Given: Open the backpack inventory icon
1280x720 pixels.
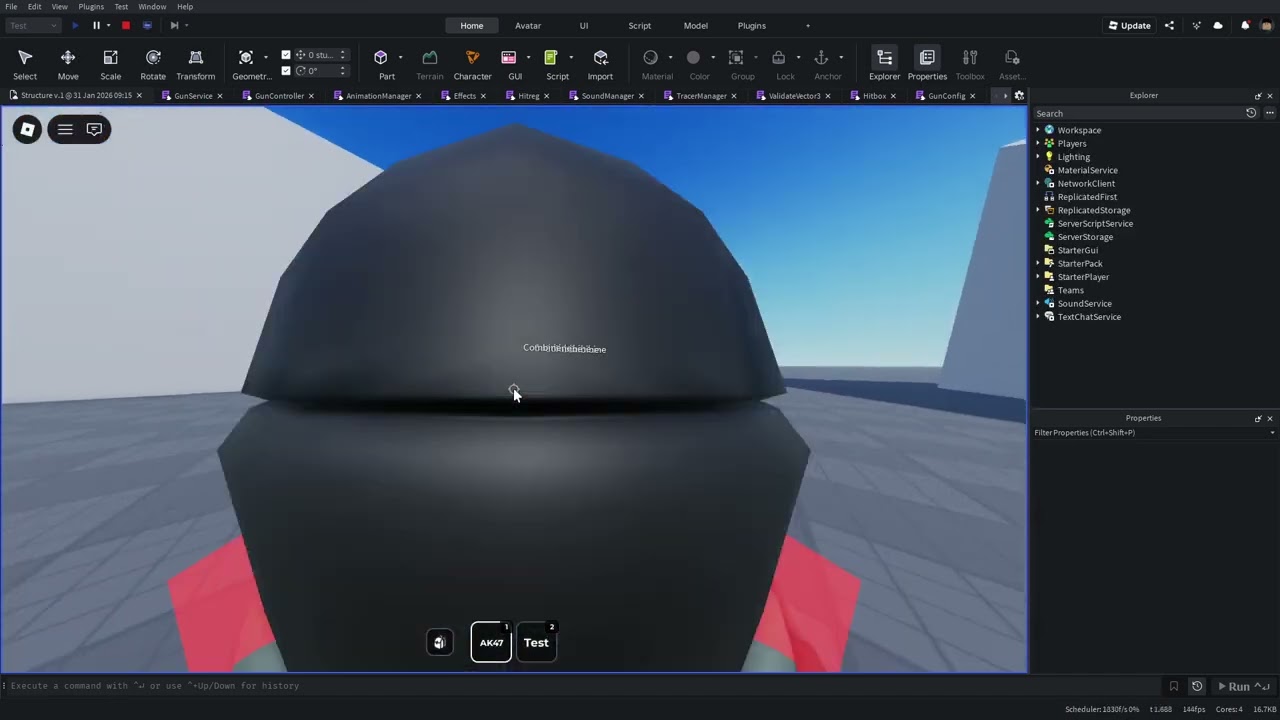Looking at the screenshot, I should tap(440, 643).
